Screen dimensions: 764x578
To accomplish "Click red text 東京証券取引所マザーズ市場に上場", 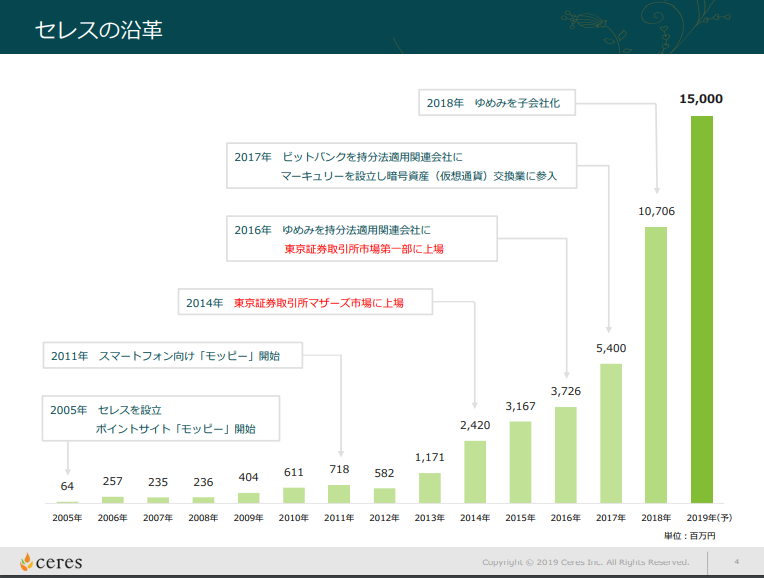I will click(319, 303).
